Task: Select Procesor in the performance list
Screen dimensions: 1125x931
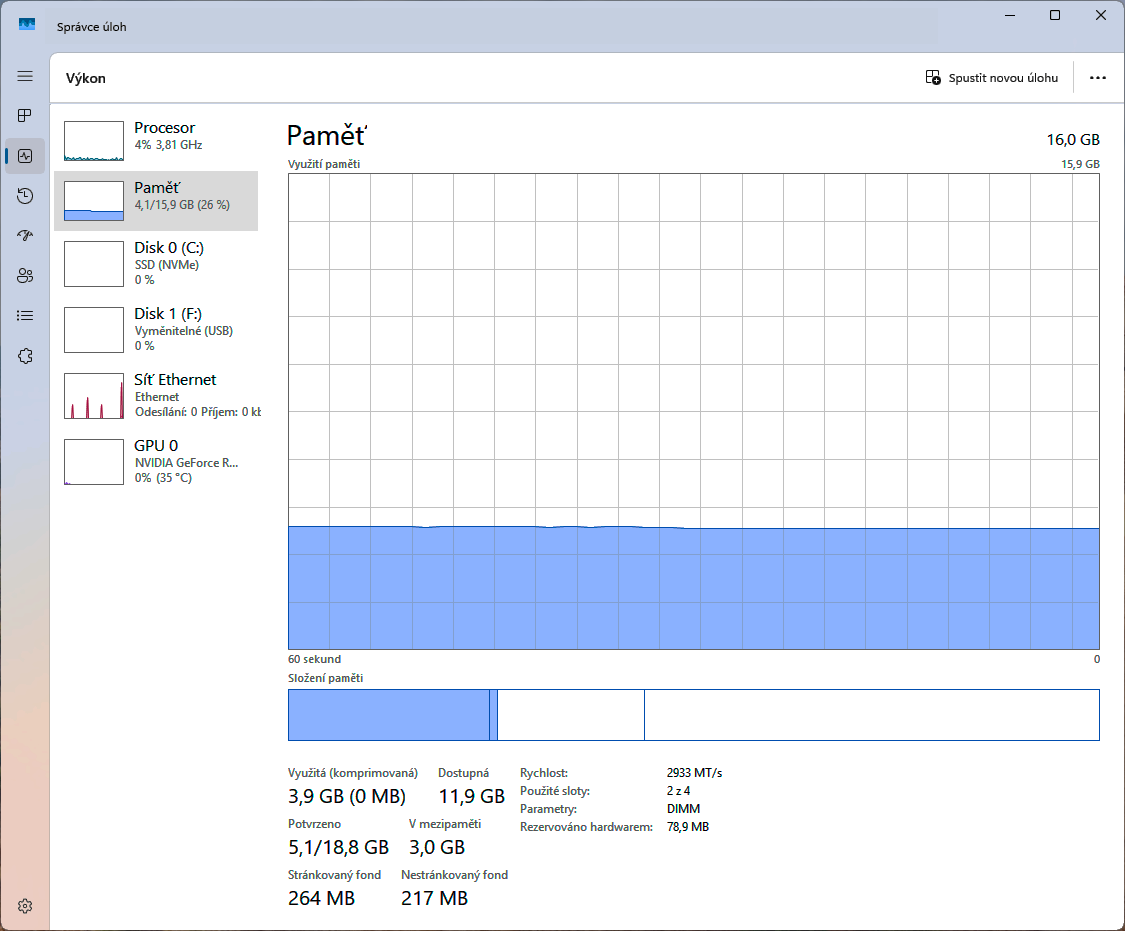Action: pos(156,141)
